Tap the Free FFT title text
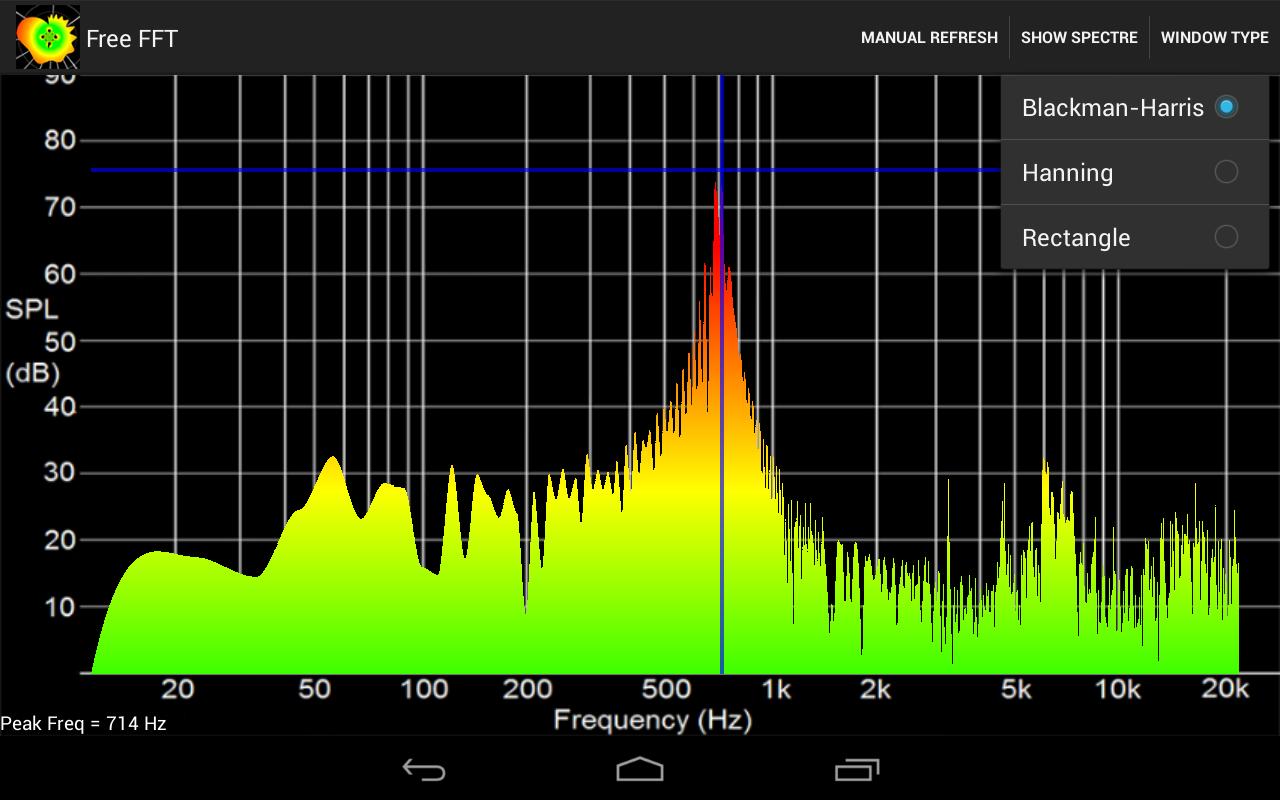 [131, 39]
